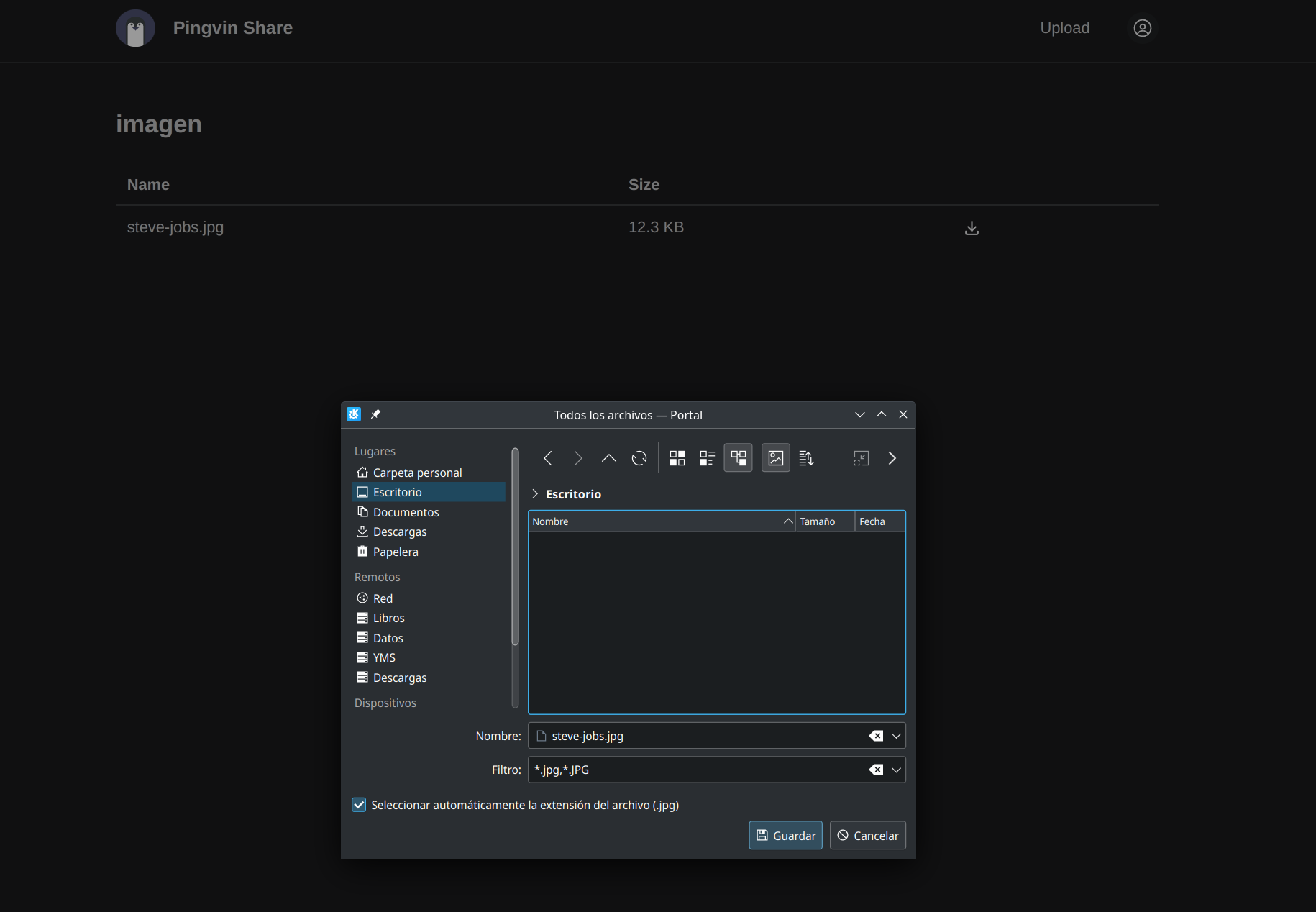
Task: Click the Cancelar button
Action: [867, 836]
